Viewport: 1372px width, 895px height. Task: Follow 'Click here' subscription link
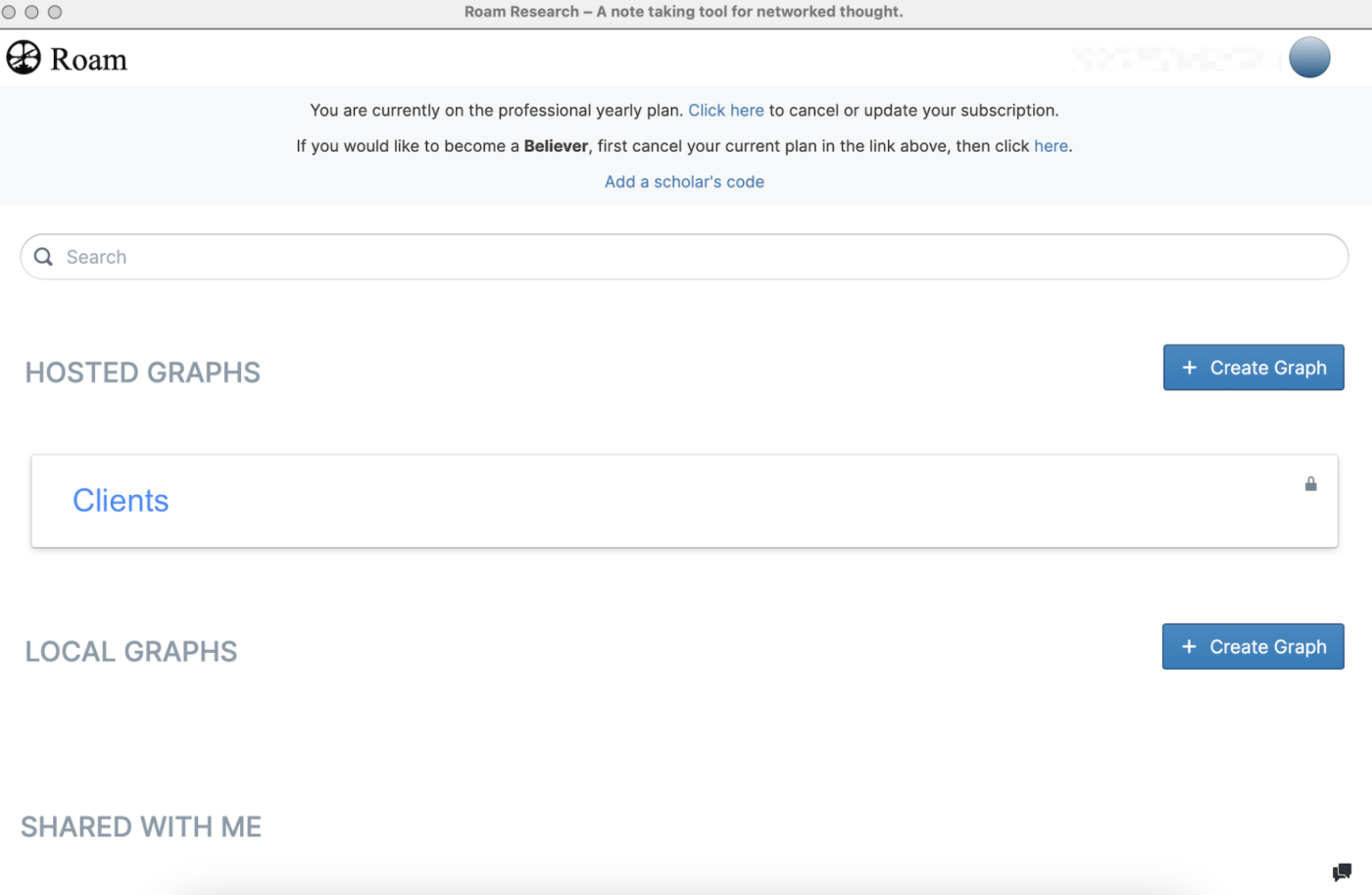pos(725,111)
